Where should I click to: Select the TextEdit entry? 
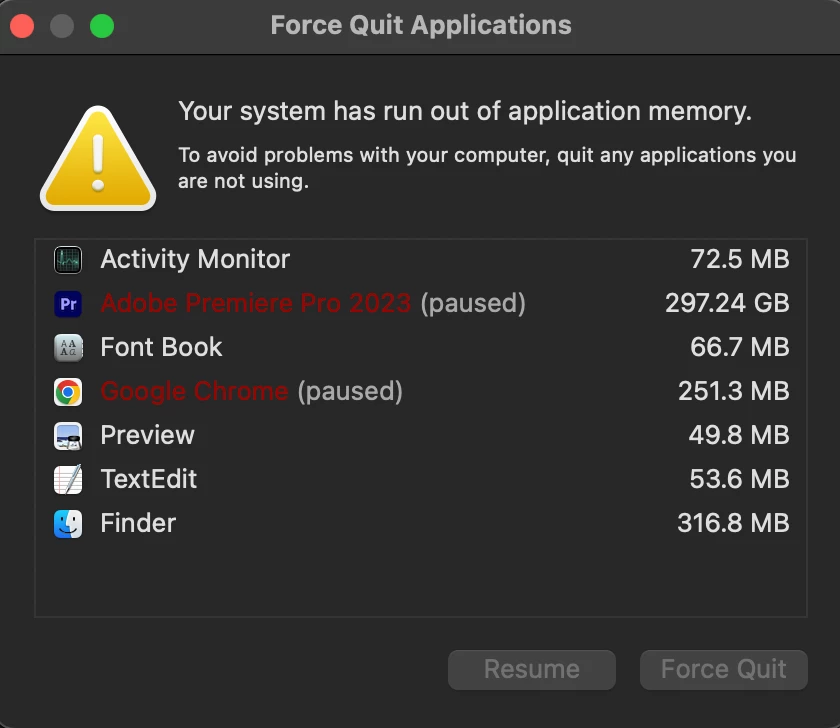(x=421, y=479)
